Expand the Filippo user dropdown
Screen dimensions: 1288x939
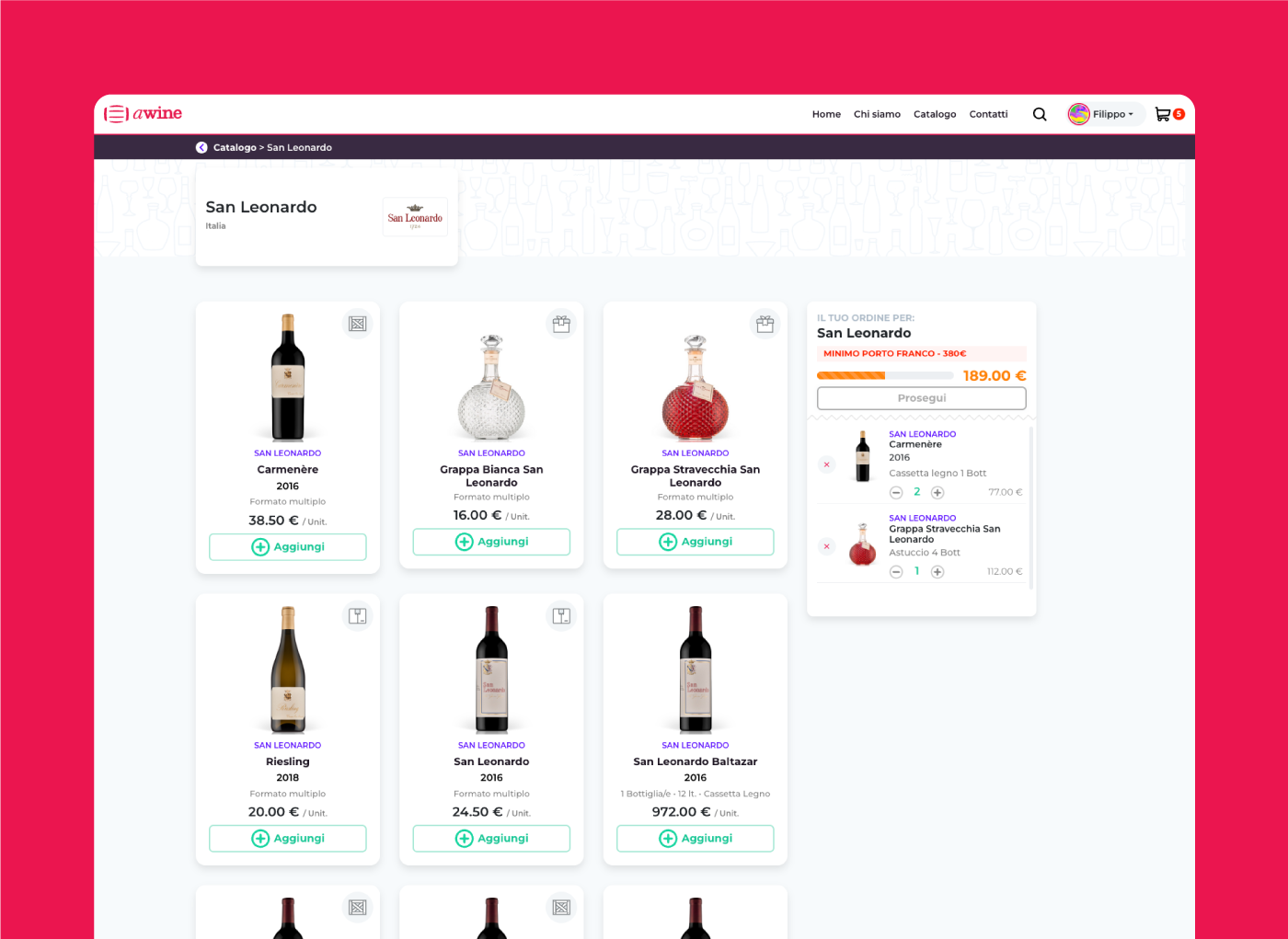pos(1106,114)
